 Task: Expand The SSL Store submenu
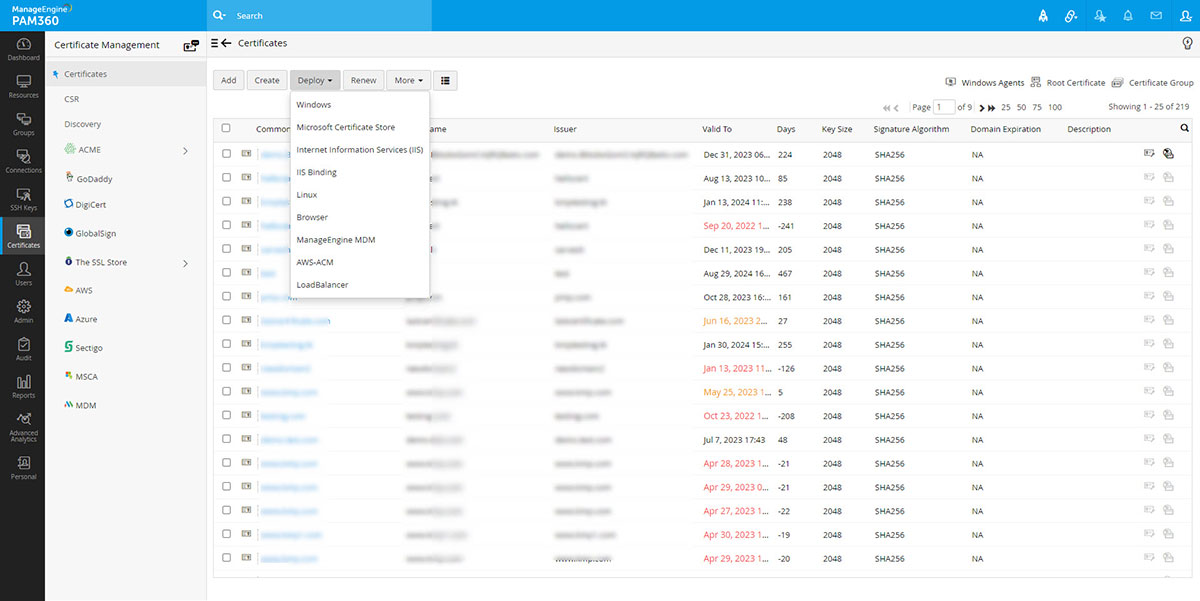click(185, 263)
